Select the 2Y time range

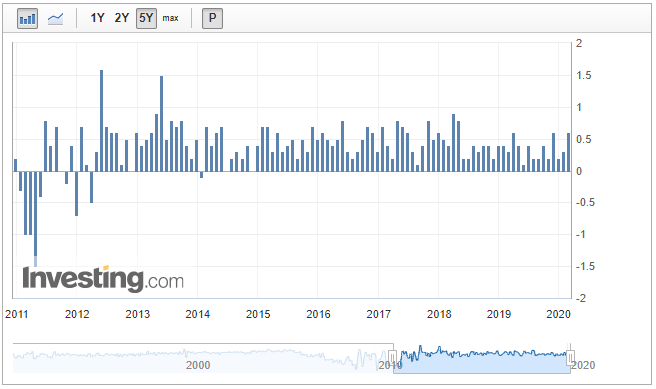pyautogui.click(x=122, y=18)
